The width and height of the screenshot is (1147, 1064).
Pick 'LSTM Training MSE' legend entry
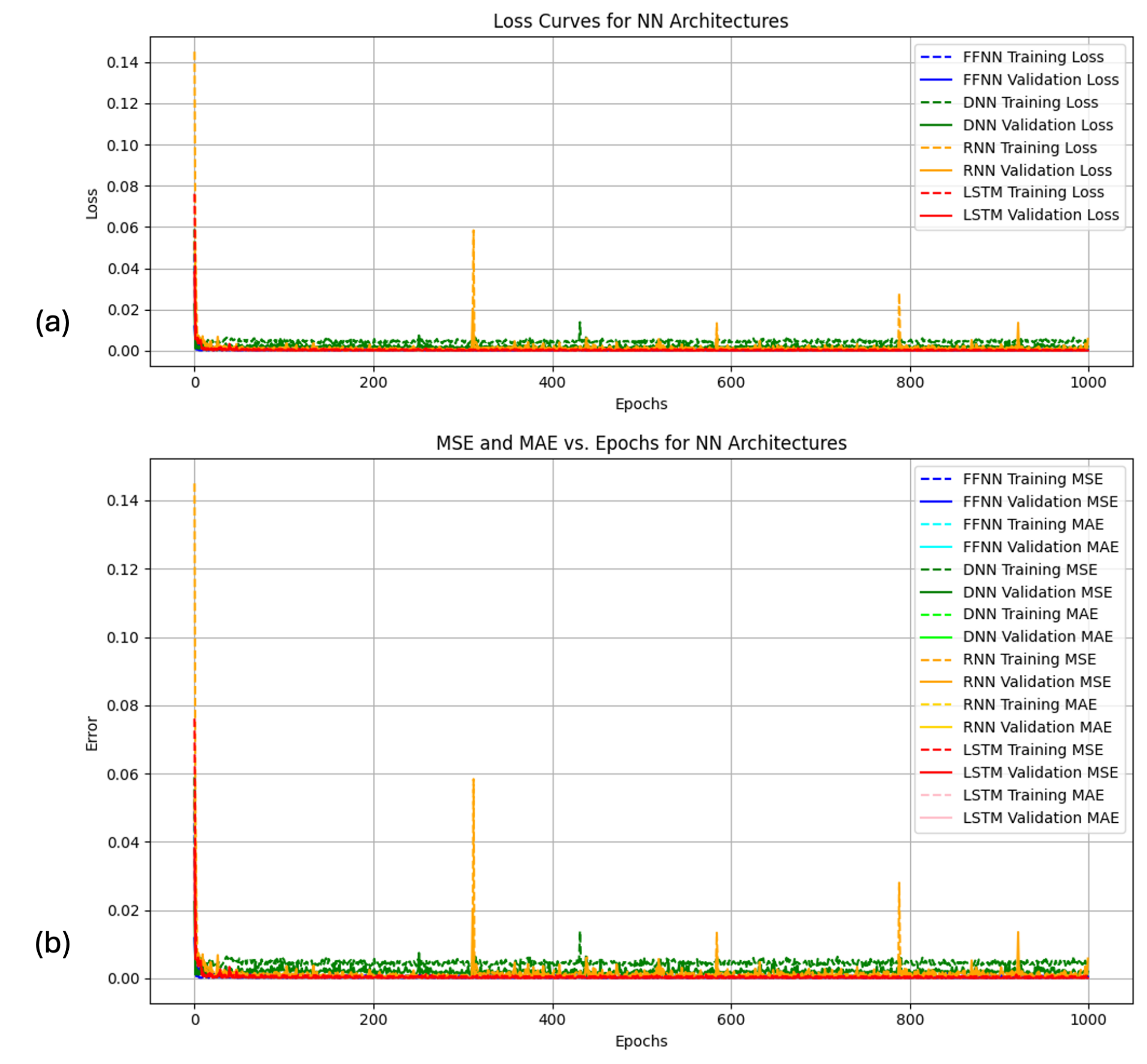[x=1011, y=750]
